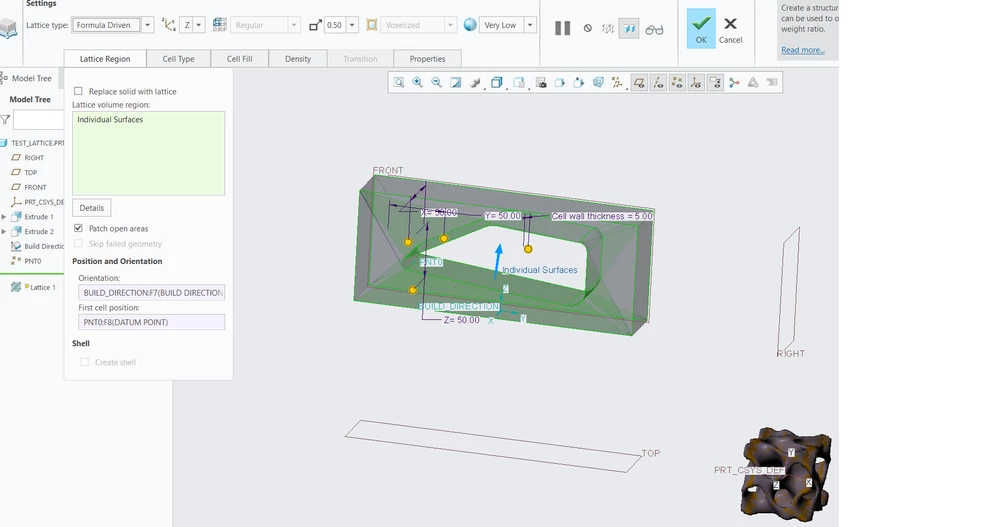Click the blue sphere quality icon
This screenshot has height=527, width=998.
click(x=470, y=25)
